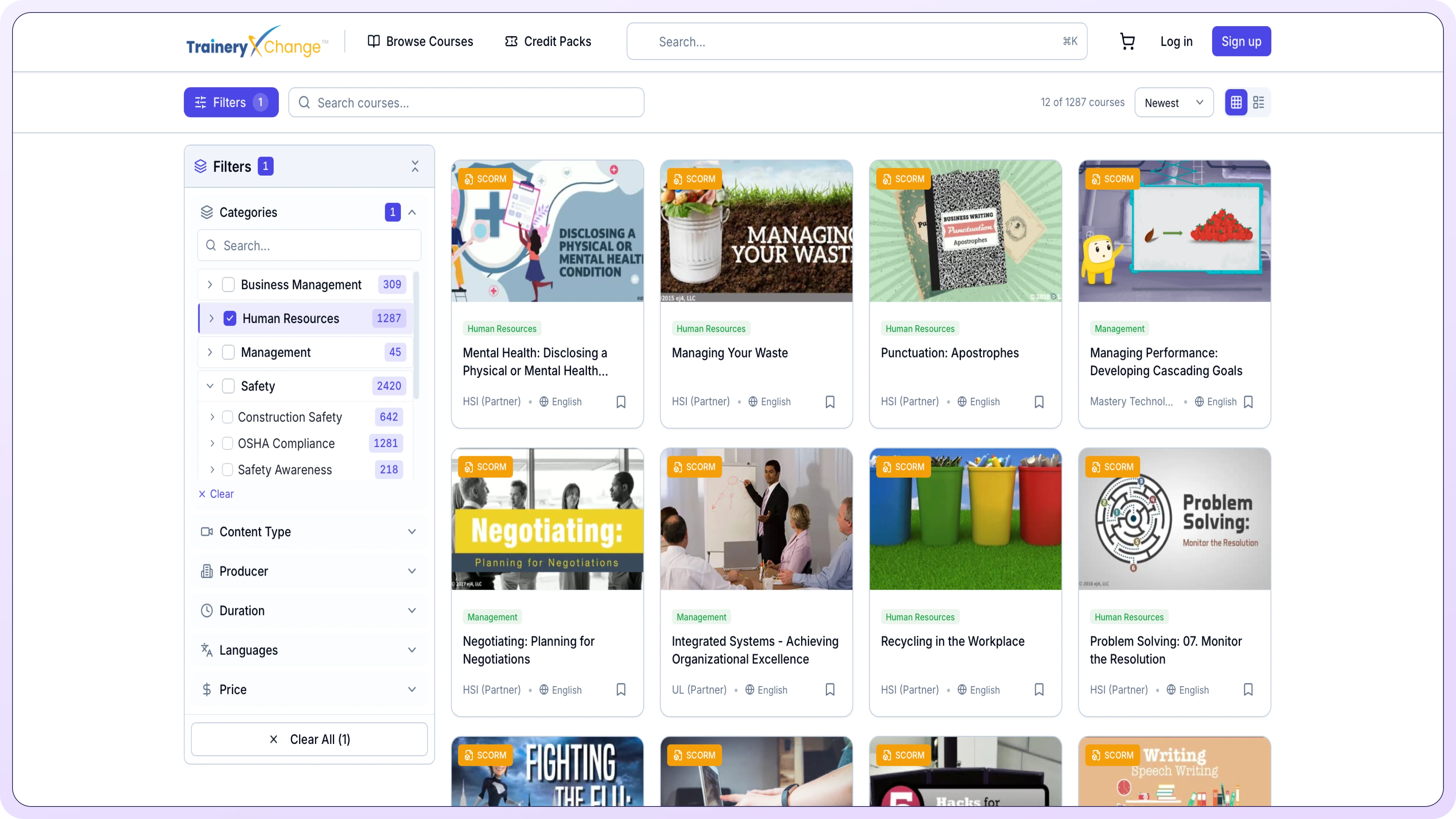Open the shopping cart

(1128, 41)
